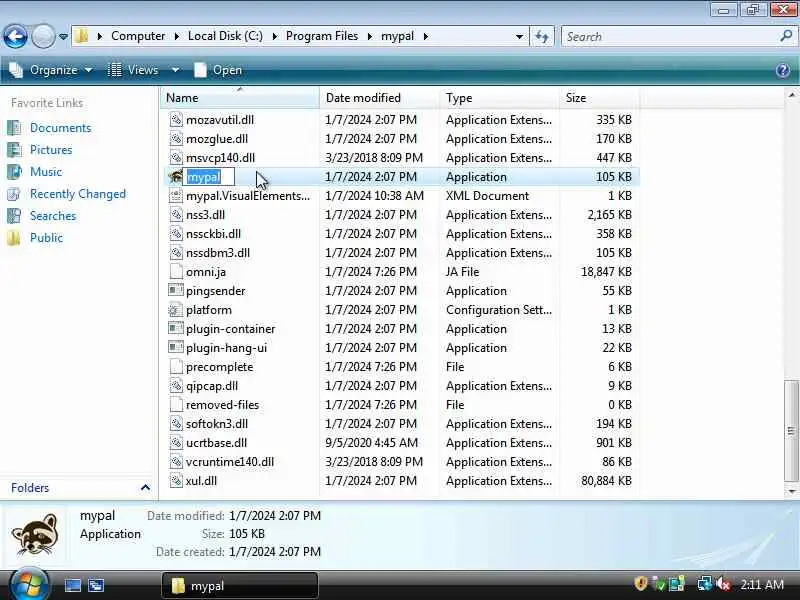Sort by Size column header
Image resolution: width=800 pixels, height=600 pixels.
pyautogui.click(x=599, y=97)
